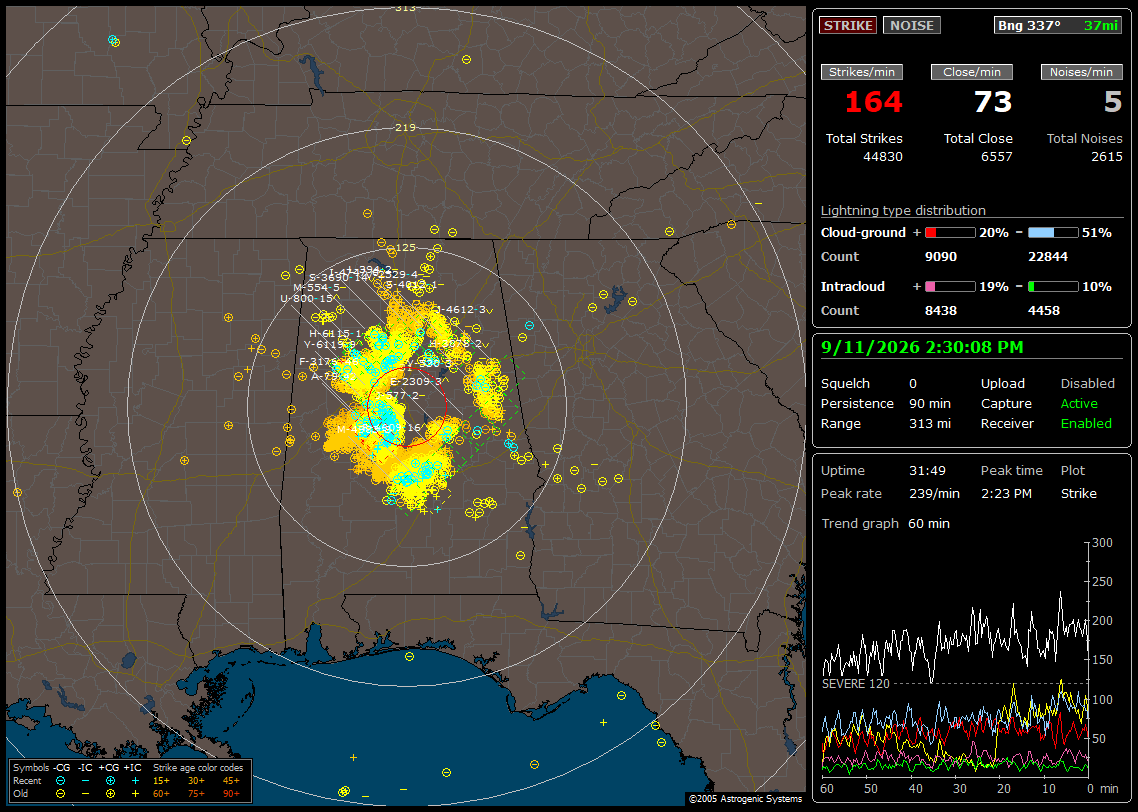The image size is (1138, 812).
Task: Open the Strikes/min header box
Action: (x=862, y=72)
